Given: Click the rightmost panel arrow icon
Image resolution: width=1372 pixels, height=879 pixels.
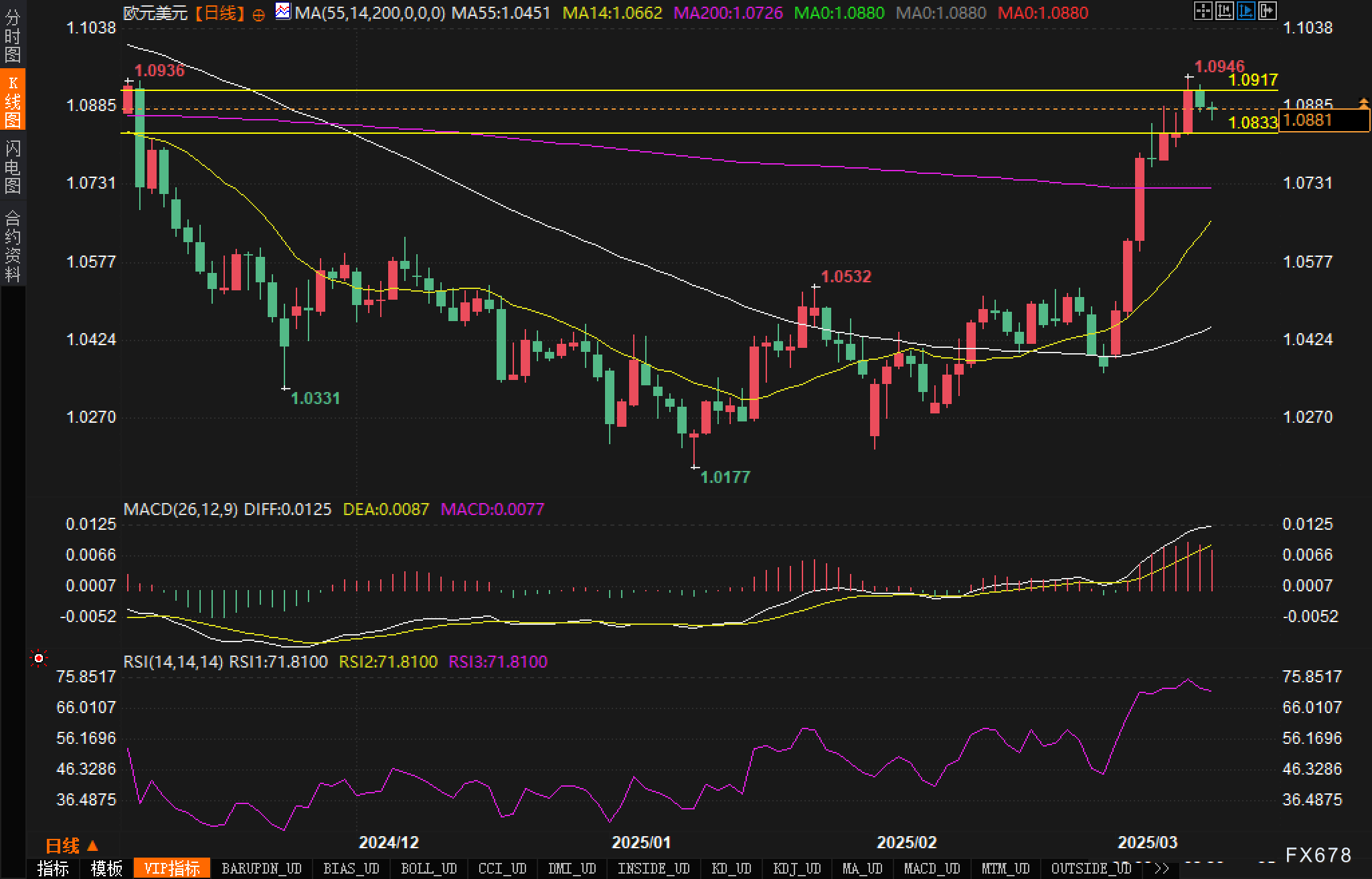Looking at the screenshot, I should click(1267, 11).
